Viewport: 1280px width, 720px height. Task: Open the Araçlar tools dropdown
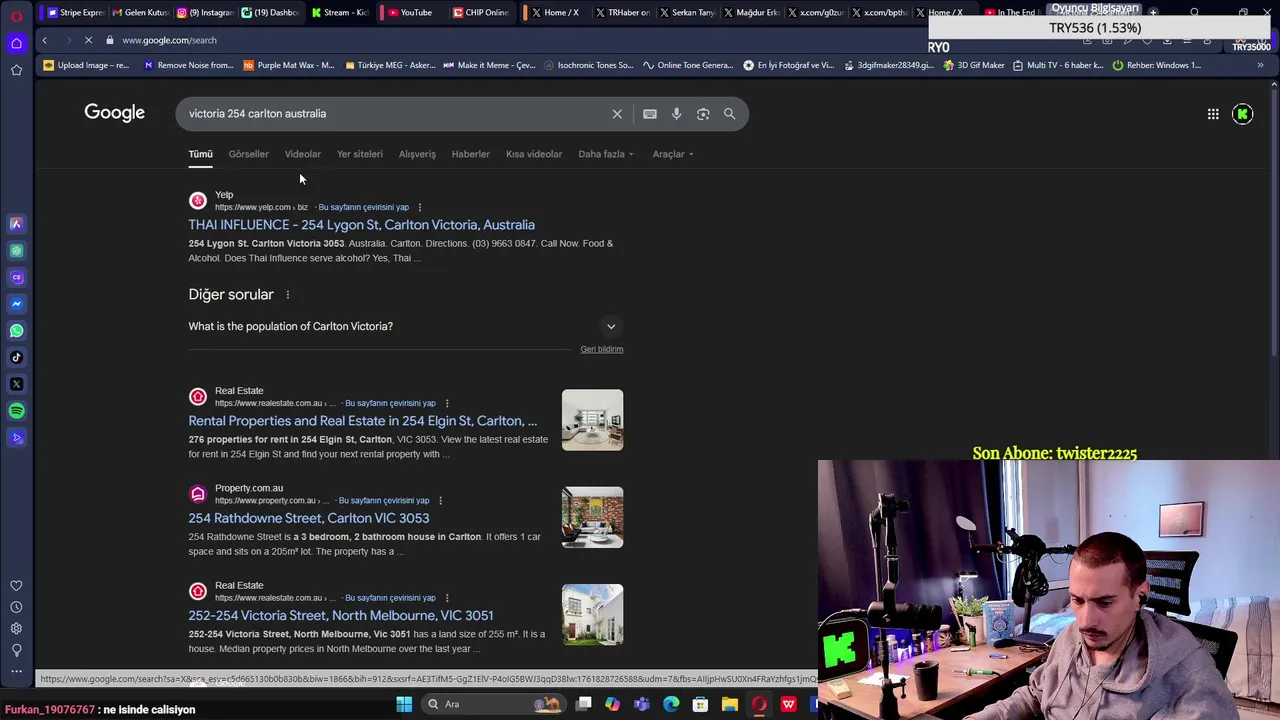point(673,154)
